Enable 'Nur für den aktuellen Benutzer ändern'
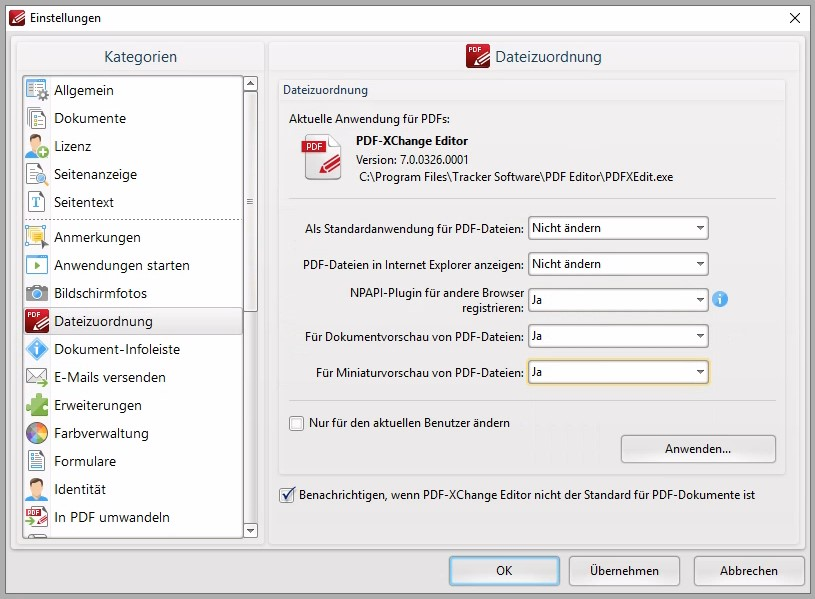The width and height of the screenshot is (815, 599). pos(297,423)
